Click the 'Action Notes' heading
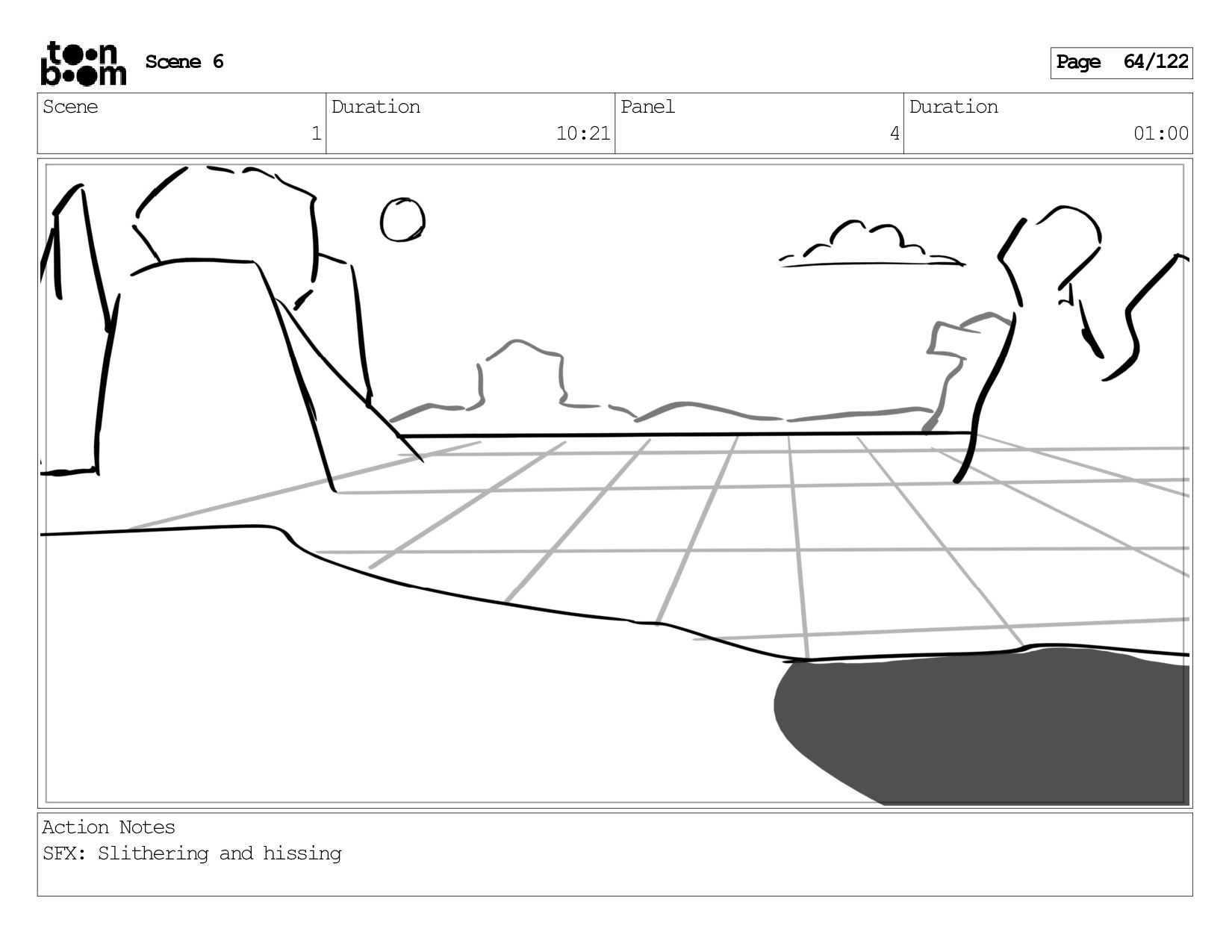The width and height of the screenshot is (1232, 952). point(109,827)
